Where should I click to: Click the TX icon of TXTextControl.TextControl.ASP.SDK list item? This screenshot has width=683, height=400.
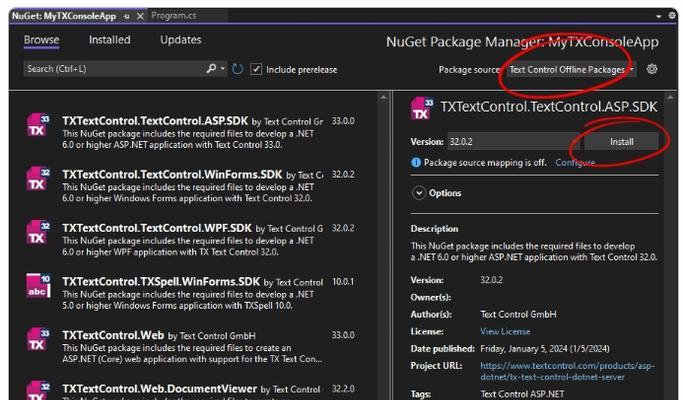(x=38, y=125)
